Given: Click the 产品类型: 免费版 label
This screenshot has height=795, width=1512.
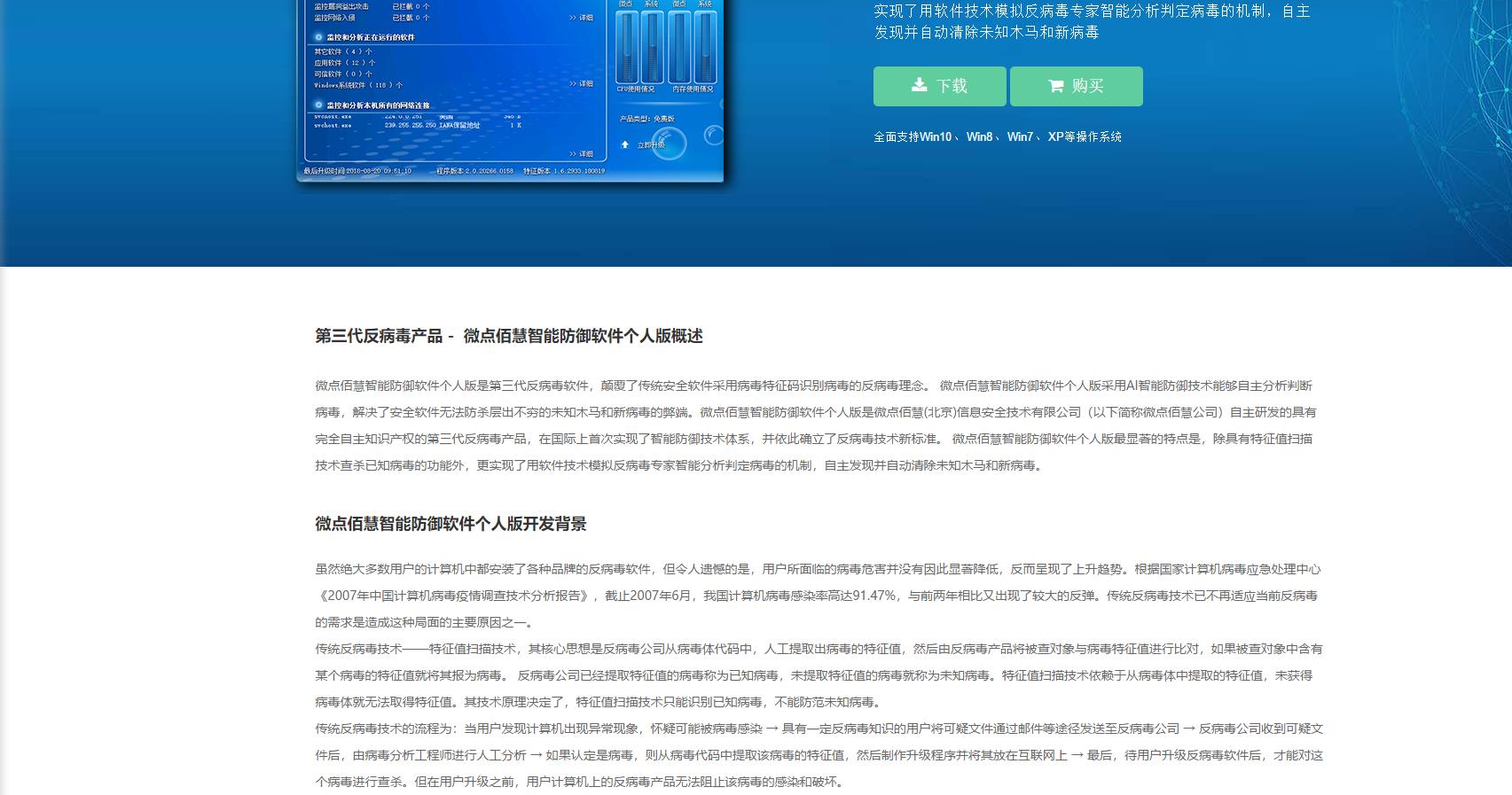Looking at the screenshot, I should pos(647,119).
